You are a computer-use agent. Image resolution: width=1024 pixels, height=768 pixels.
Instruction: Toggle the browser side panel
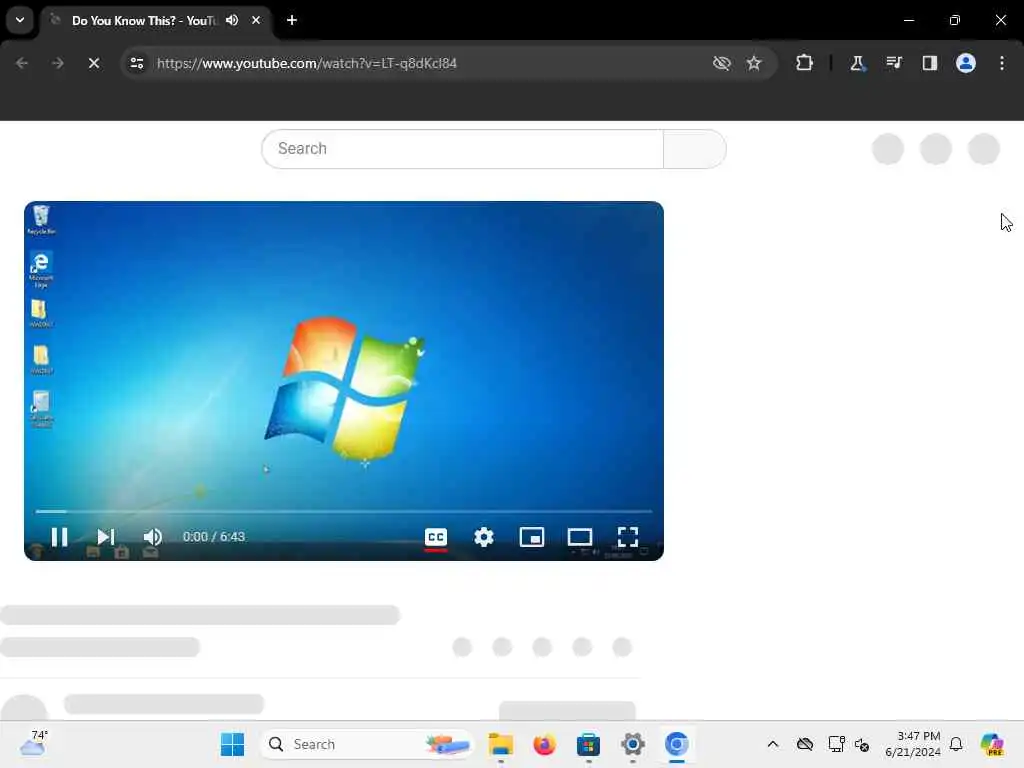click(930, 63)
